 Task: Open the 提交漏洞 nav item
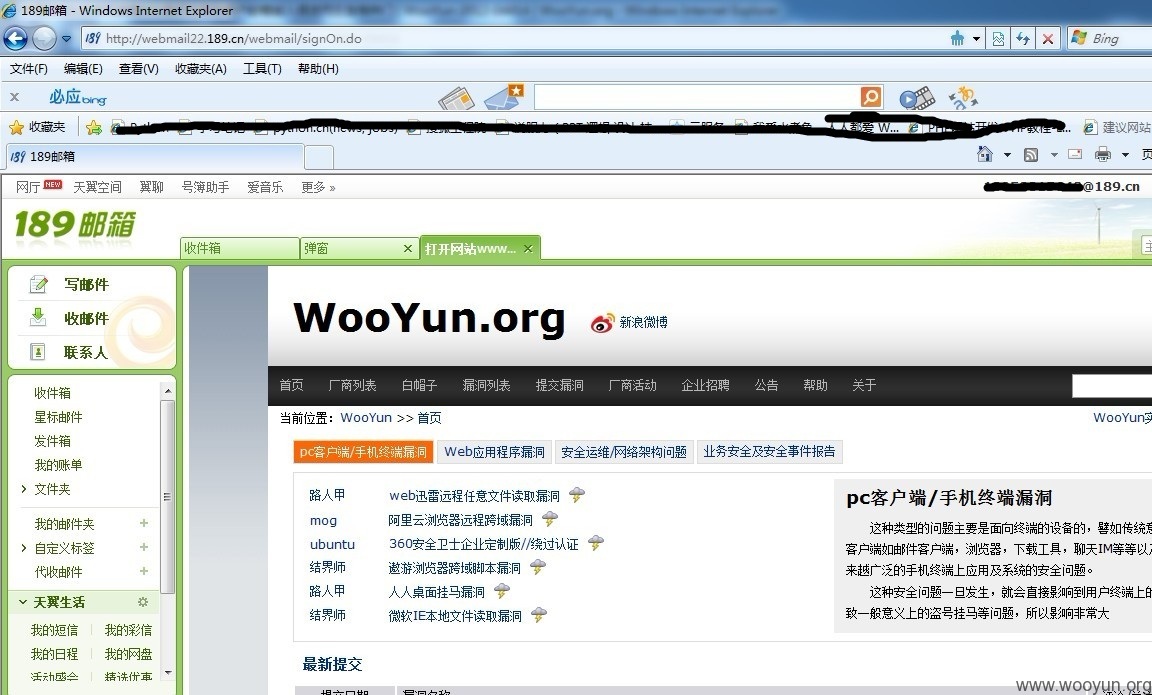559,385
